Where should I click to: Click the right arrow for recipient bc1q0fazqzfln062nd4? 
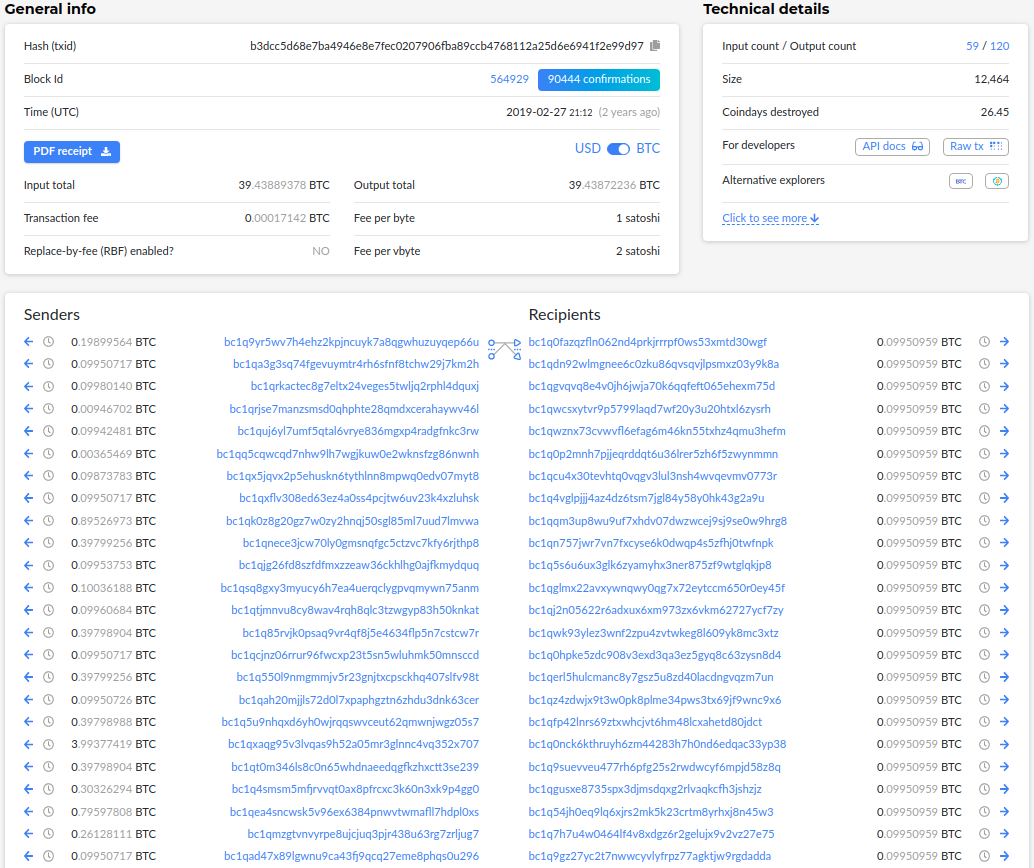(1004, 342)
